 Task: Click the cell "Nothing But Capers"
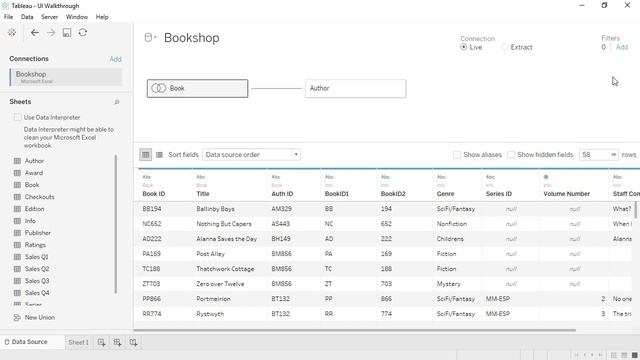click(224, 224)
